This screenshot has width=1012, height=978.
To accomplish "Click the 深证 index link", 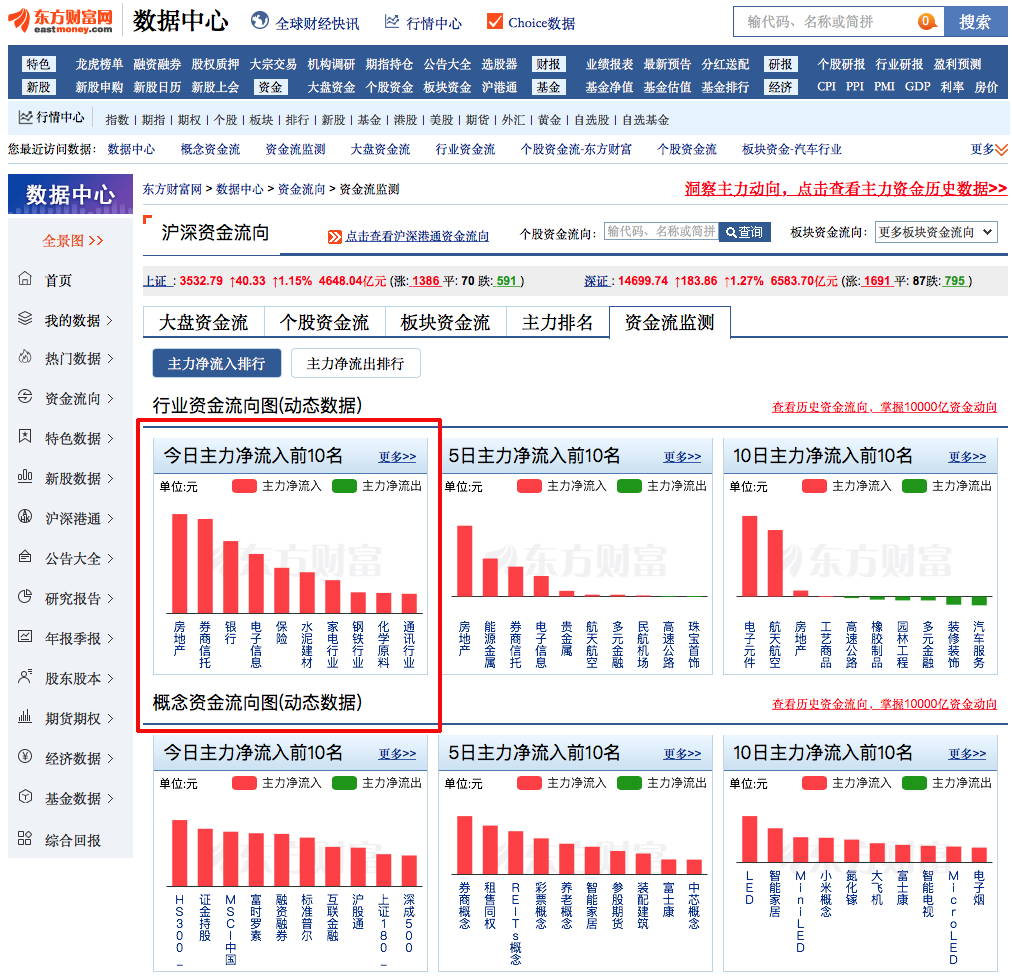I will [x=597, y=281].
